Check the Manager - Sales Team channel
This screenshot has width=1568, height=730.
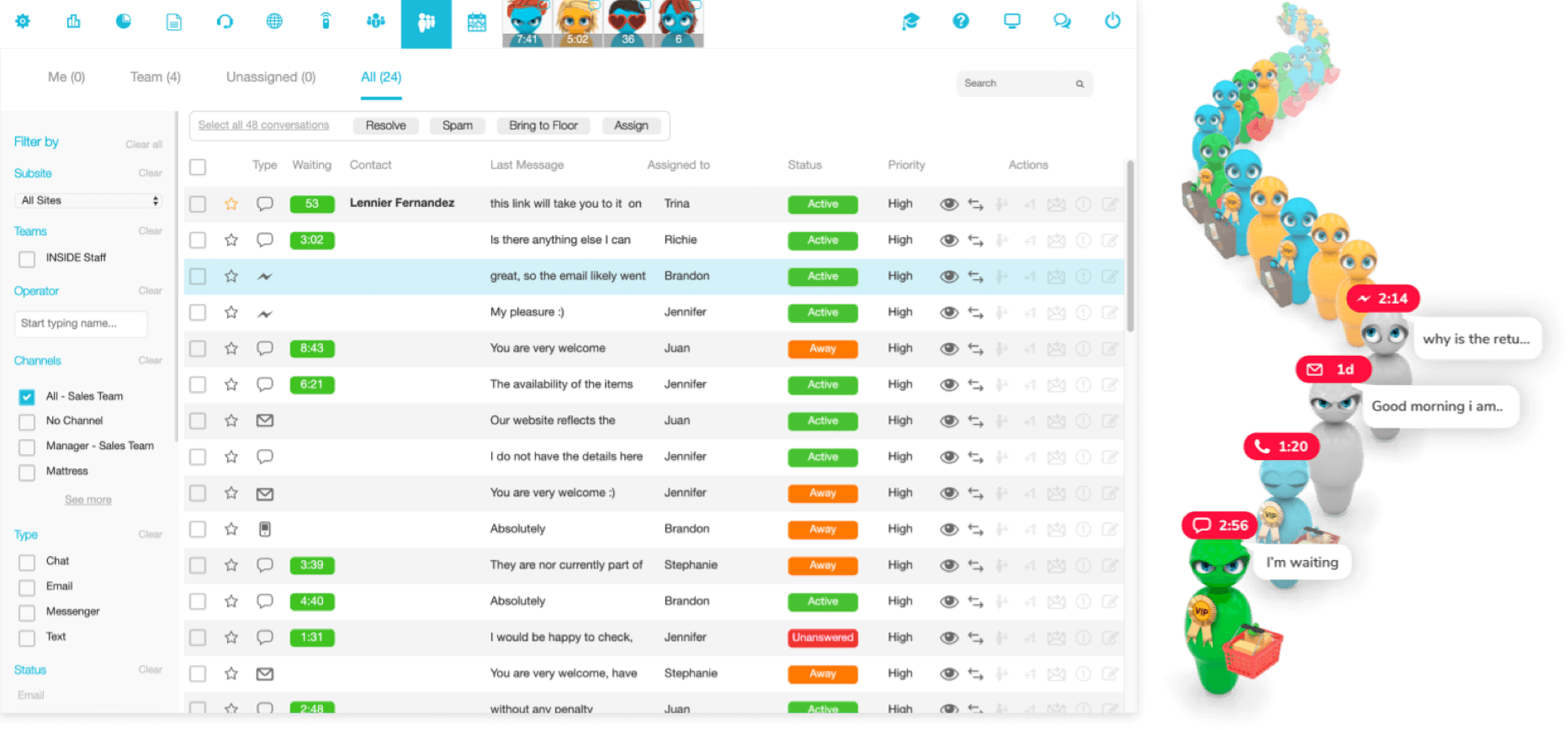[27, 447]
